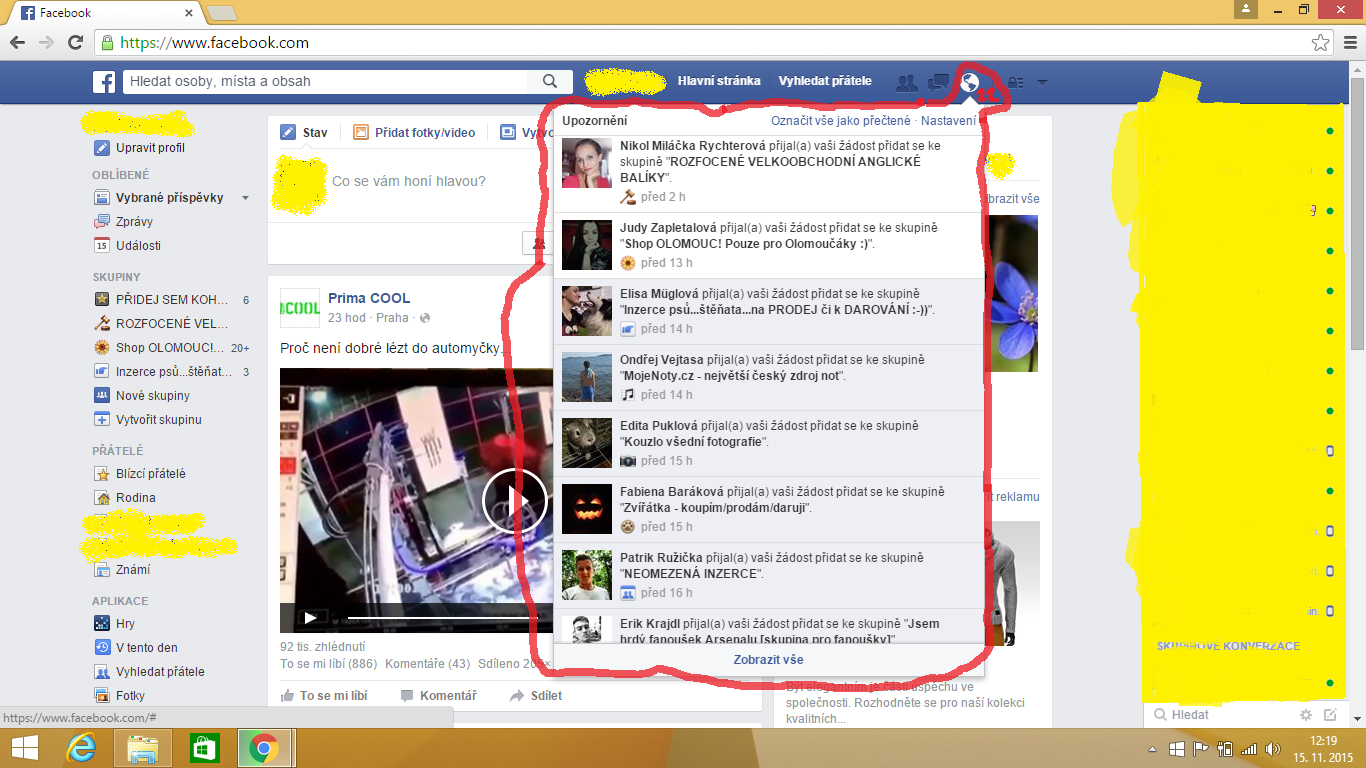Select the Stav composer tab
The width and height of the screenshot is (1366, 768).
(x=304, y=132)
